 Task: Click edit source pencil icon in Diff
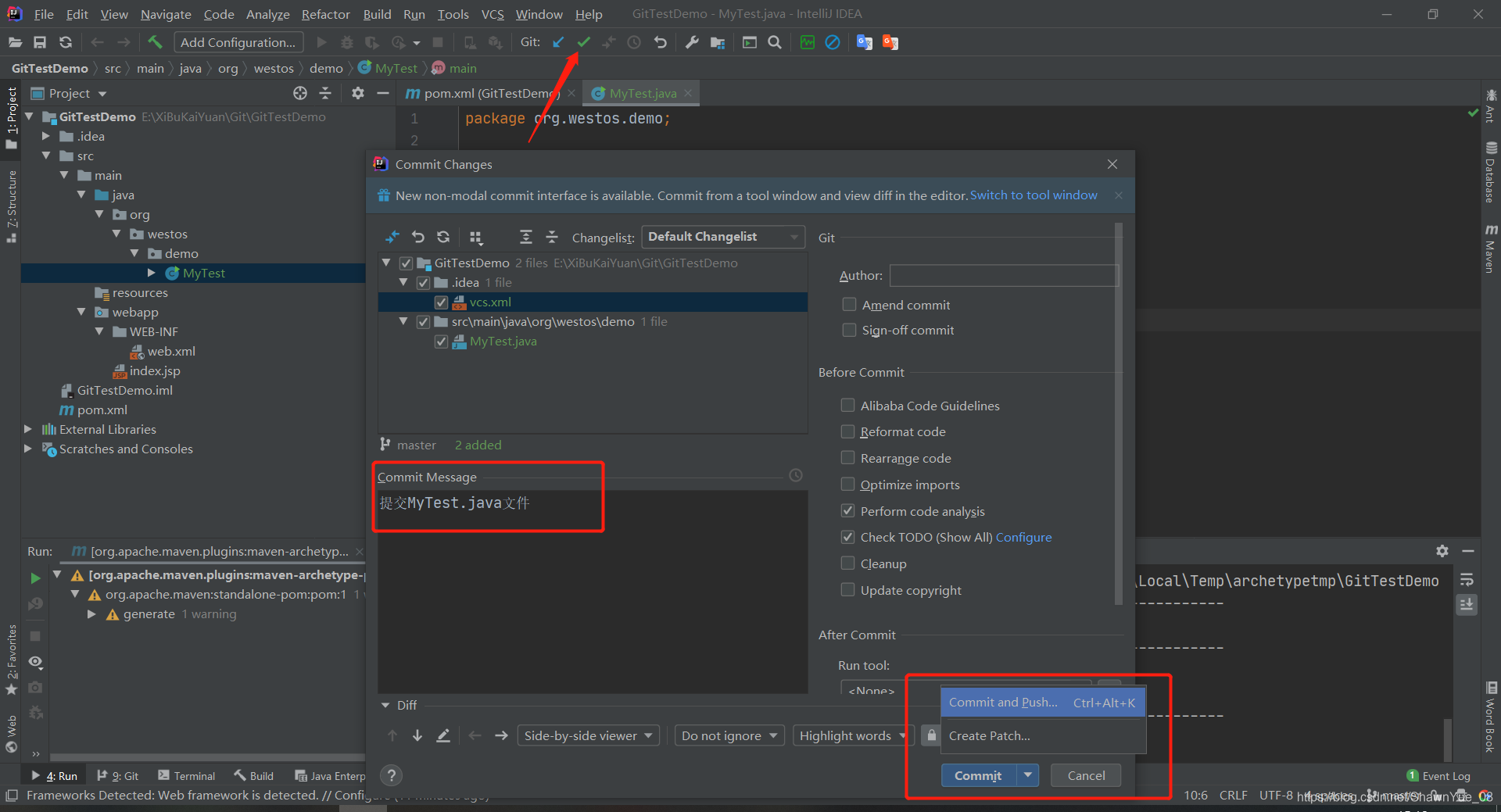click(x=443, y=735)
